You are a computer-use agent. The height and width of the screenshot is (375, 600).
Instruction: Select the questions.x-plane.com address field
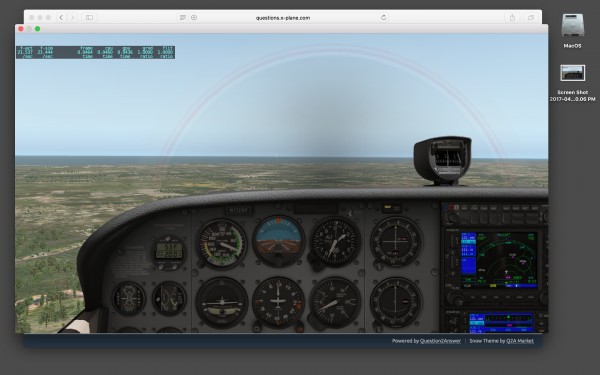point(283,18)
